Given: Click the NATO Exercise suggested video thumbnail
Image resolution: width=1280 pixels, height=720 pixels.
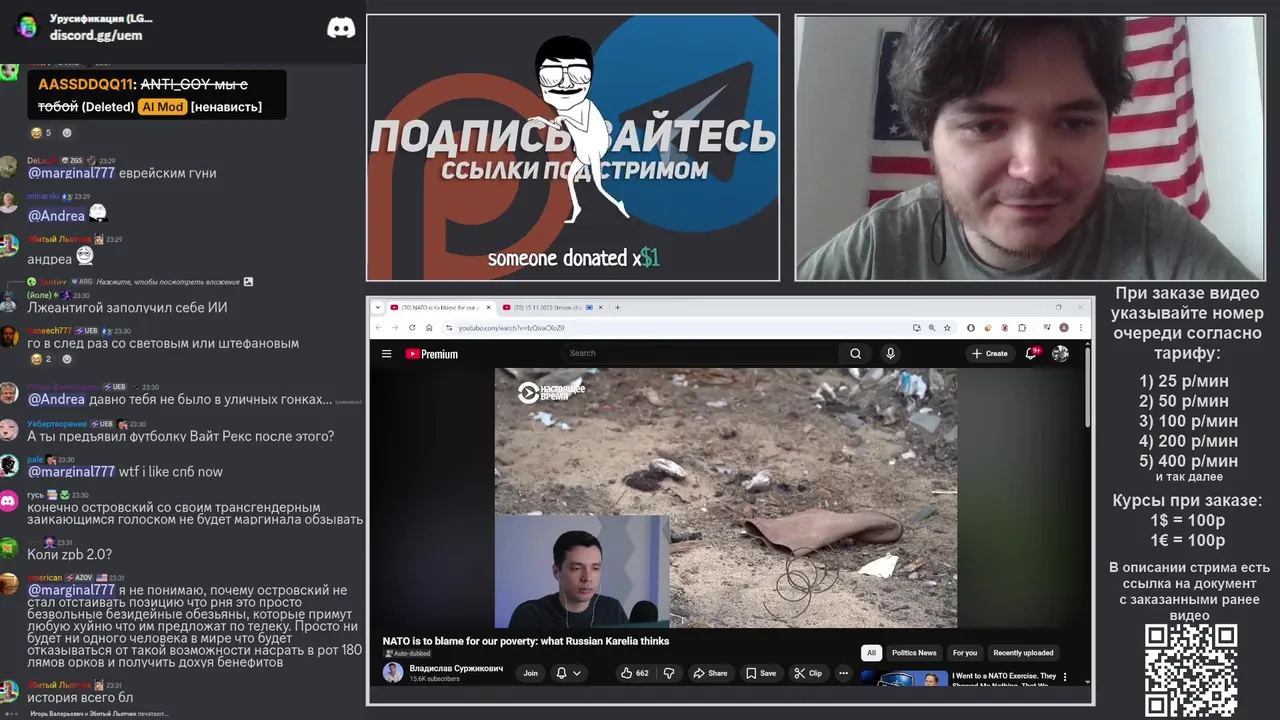Looking at the screenshot, I should pos(904,678).
